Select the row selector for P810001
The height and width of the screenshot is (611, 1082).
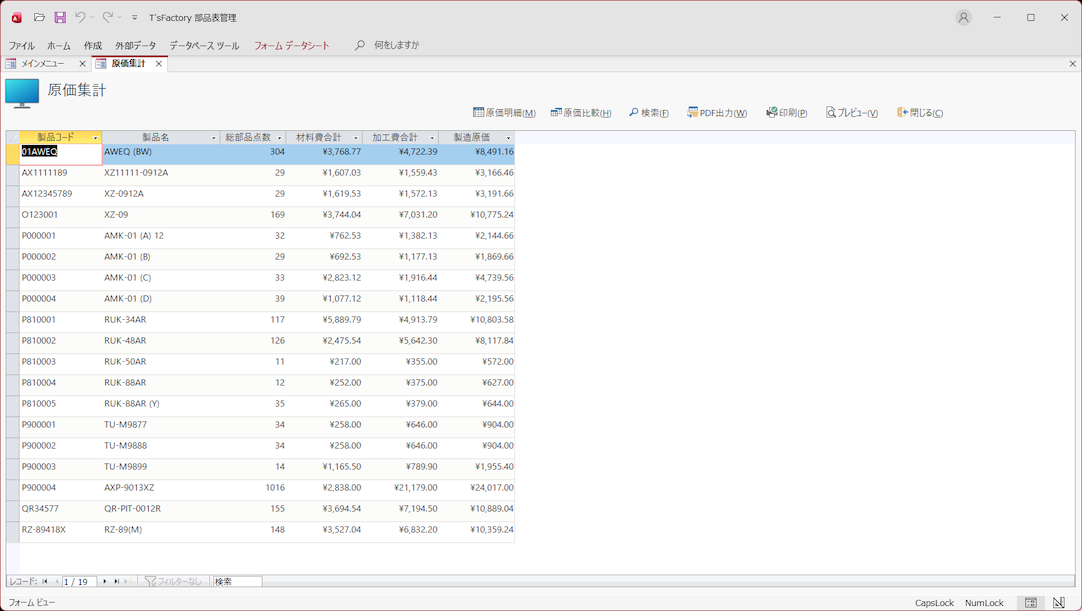point(12,320)
